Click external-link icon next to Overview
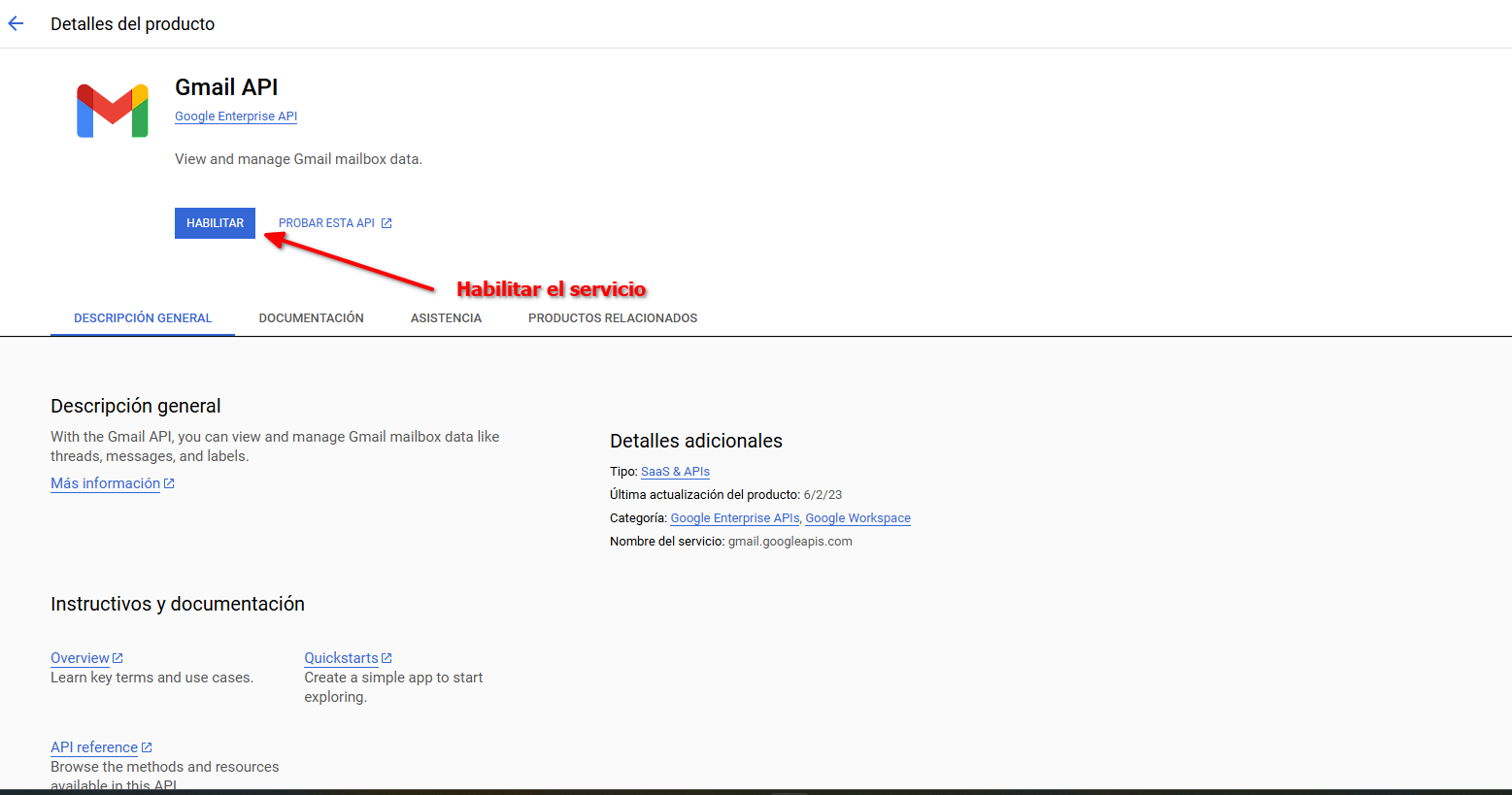The height and width of the screenshot is (795, 1512). click(x=118, y=658)
